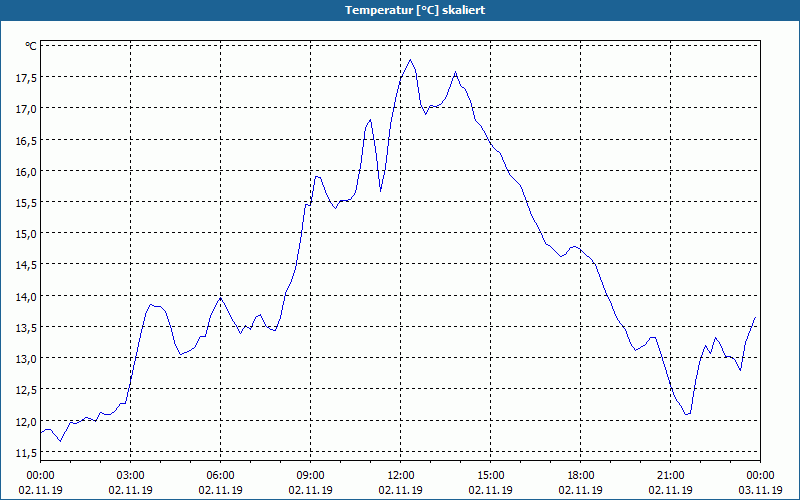
Task: Click the 13,5 y-axis label
Action: point(26,327)
